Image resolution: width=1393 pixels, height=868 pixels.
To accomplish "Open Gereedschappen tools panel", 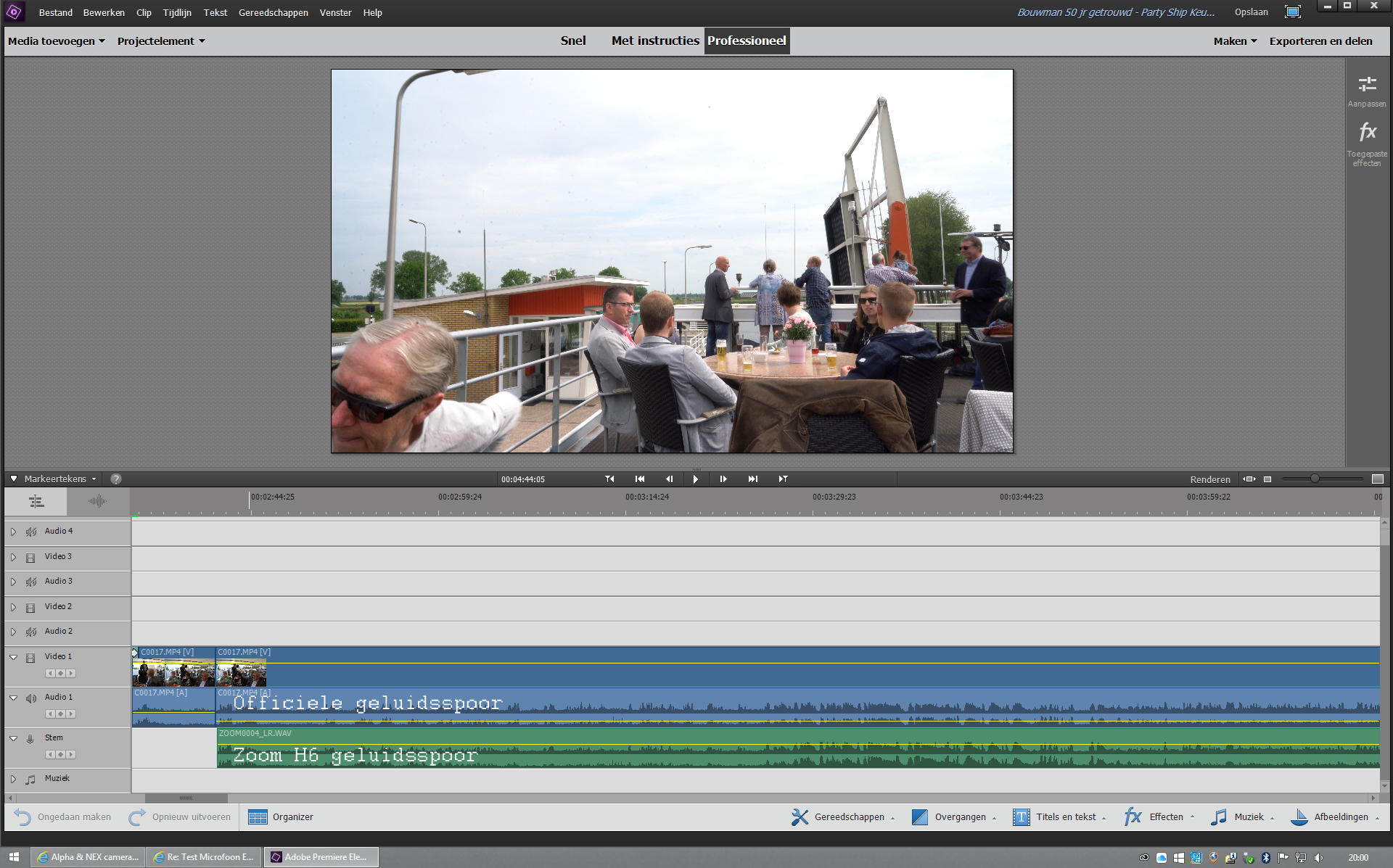I will pos(842,817).
